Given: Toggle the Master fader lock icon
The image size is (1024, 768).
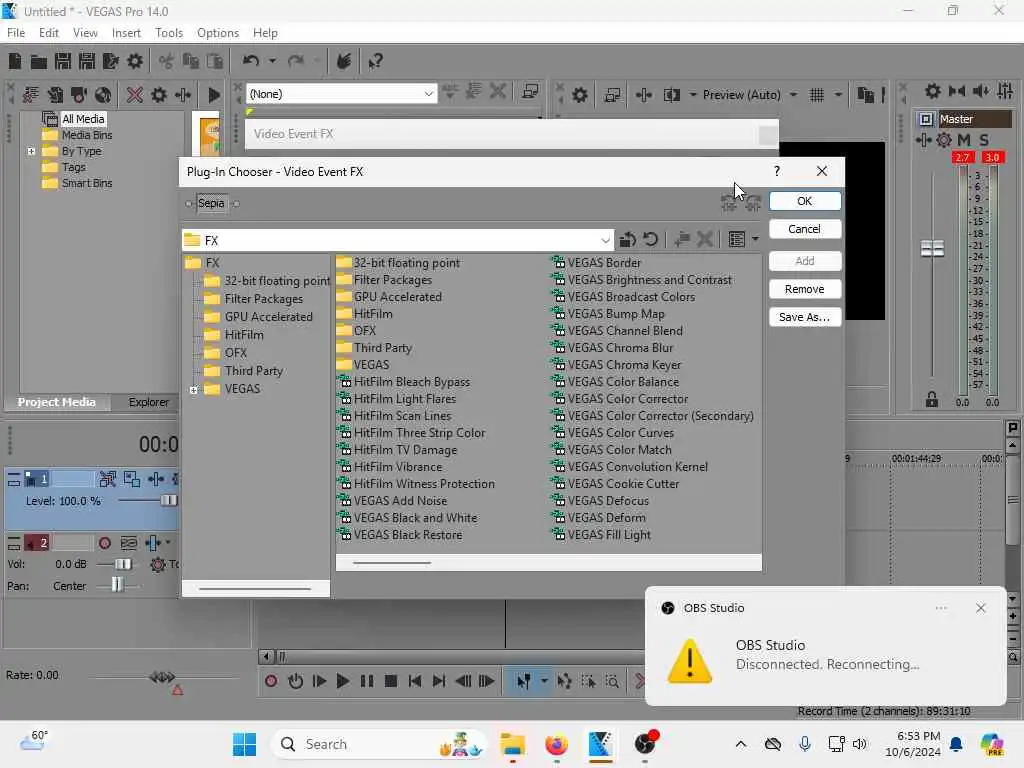Looking at the screenshot, I should tap(932, 400).
